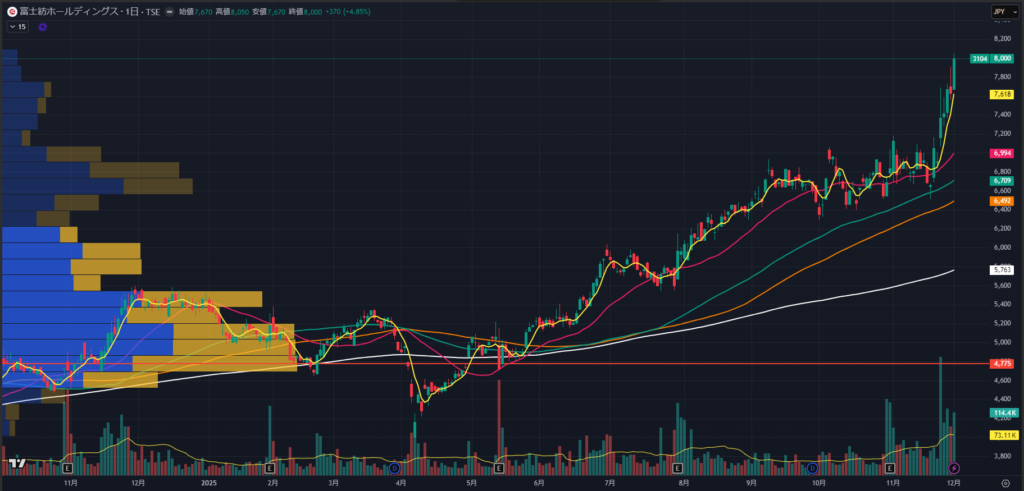Select the earnings marker near May

coord(499,468)
